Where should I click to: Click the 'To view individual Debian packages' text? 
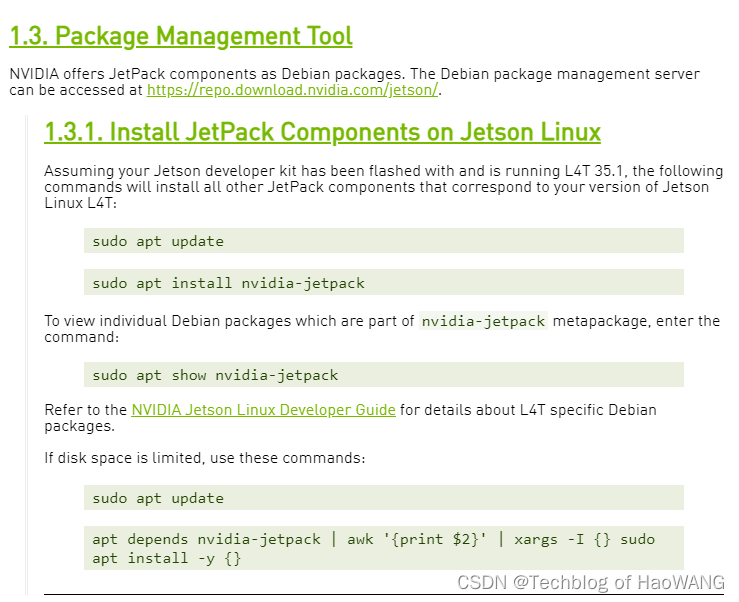coord(382,329)
